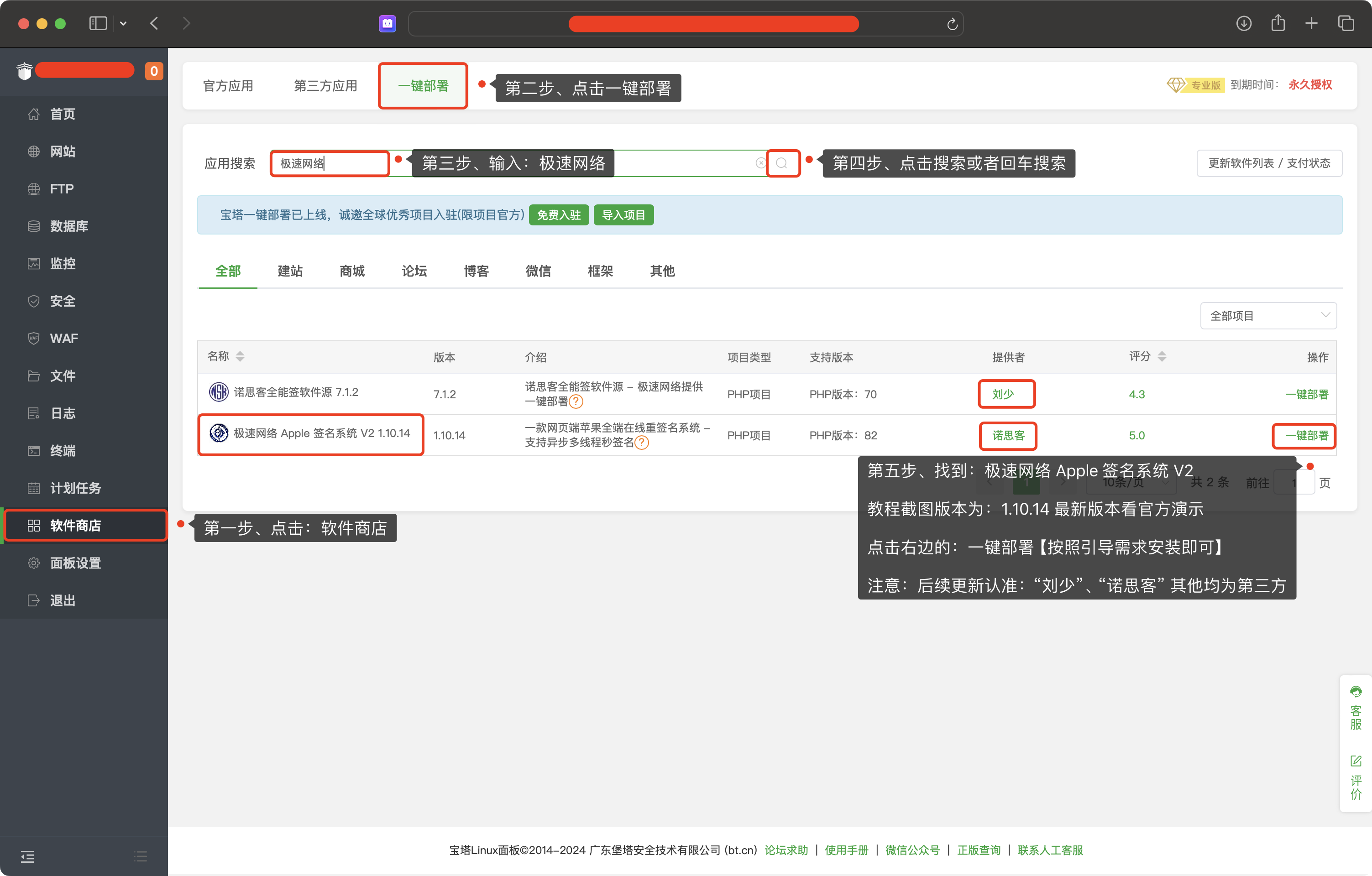
Task: Open the 首页 home icon in sidebar
Action: (x=34, y=114)
